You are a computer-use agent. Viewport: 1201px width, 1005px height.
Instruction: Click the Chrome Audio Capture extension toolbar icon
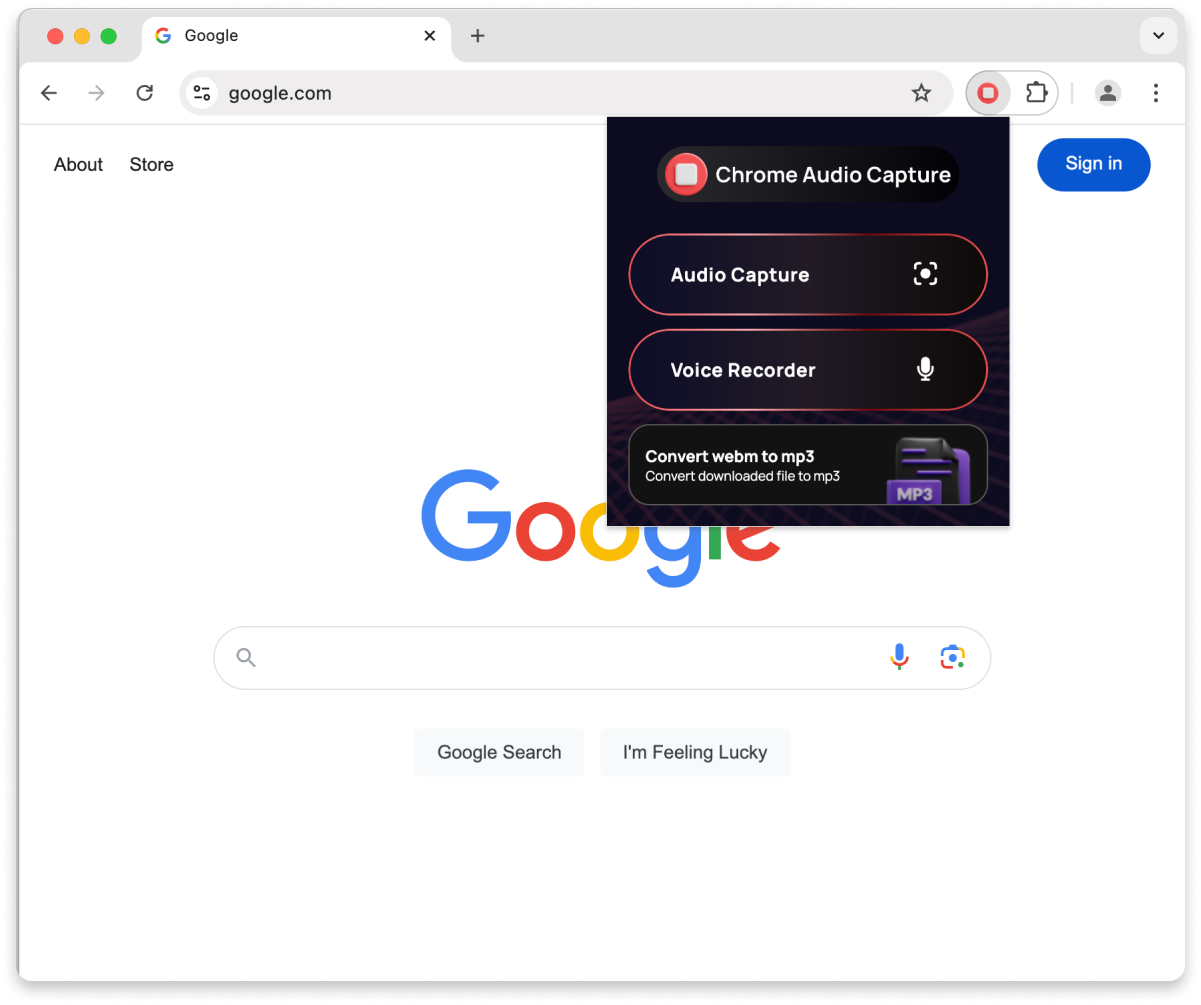[x=988, y=93]
